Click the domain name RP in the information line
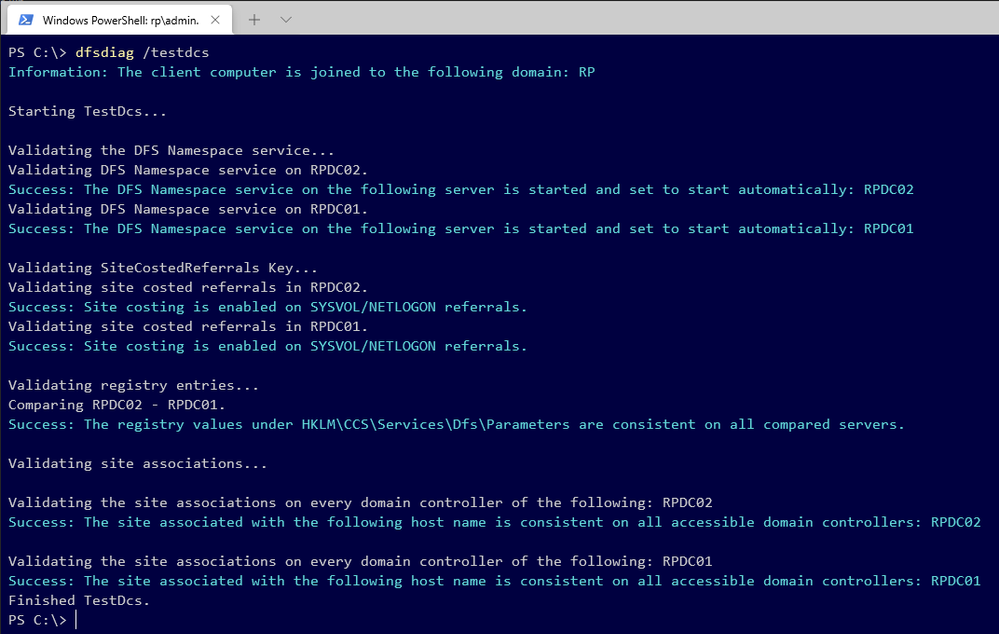 (x=588, y=71)
